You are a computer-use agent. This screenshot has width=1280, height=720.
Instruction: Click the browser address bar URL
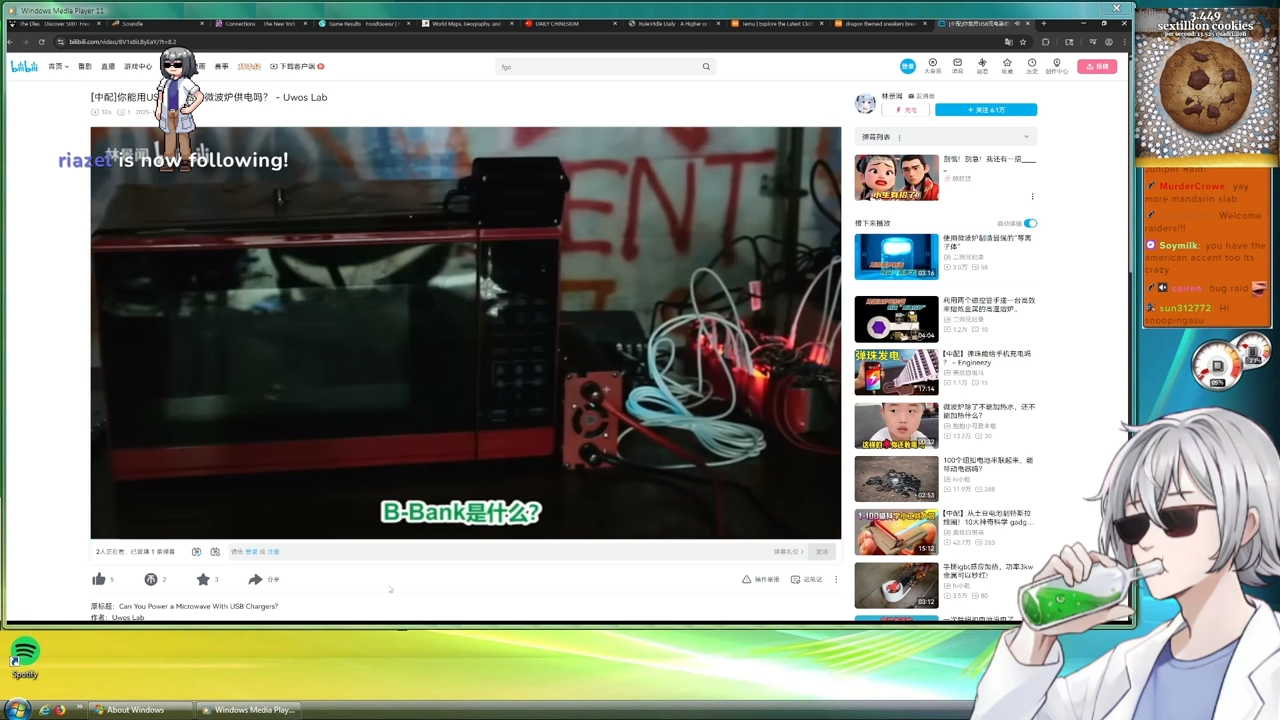123,42
